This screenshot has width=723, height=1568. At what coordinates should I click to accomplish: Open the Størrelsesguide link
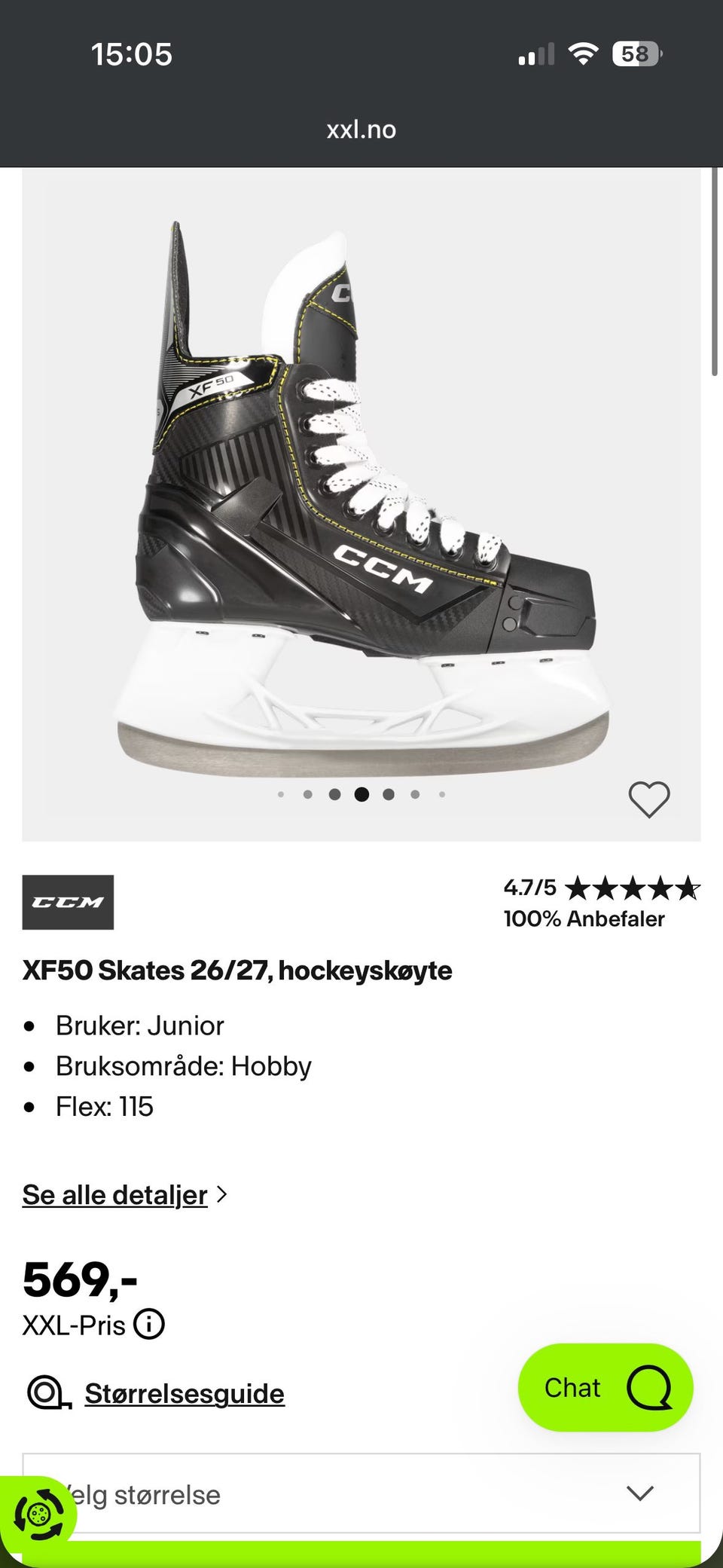click(x=185, y=1393)
